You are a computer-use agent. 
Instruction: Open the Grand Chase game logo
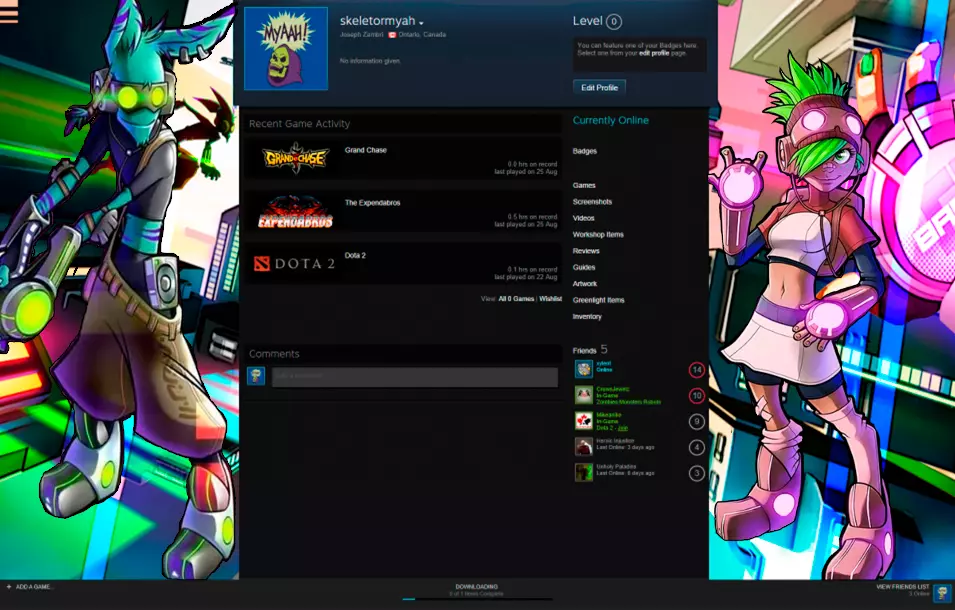(295, 158)
